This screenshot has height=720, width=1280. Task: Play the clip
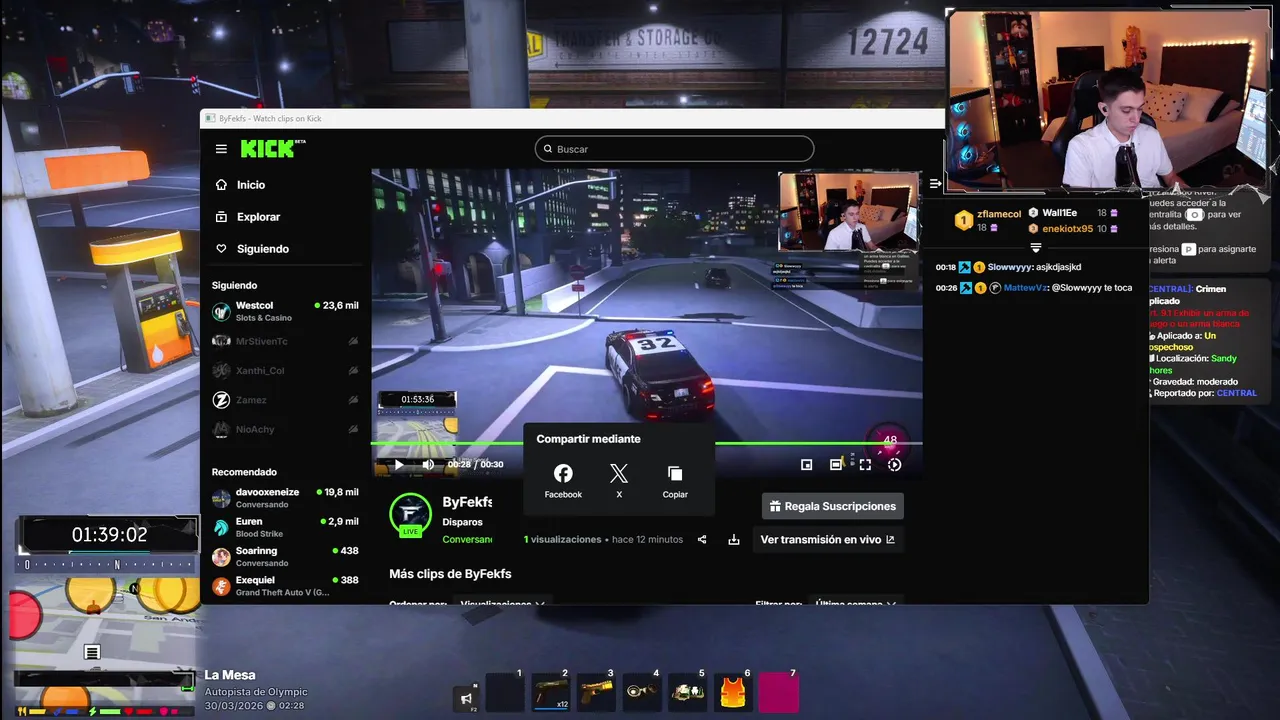[x=399, y=464]
